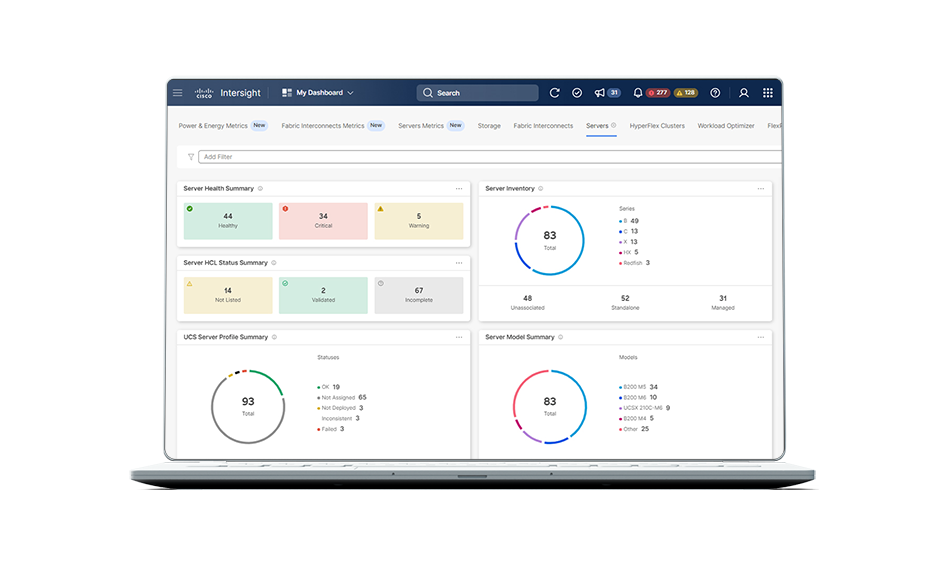Open the UCS Server Profile Summary options menu
Image resolution: width=945 pixels, height=571 pixels.
[x=459, y=338]
